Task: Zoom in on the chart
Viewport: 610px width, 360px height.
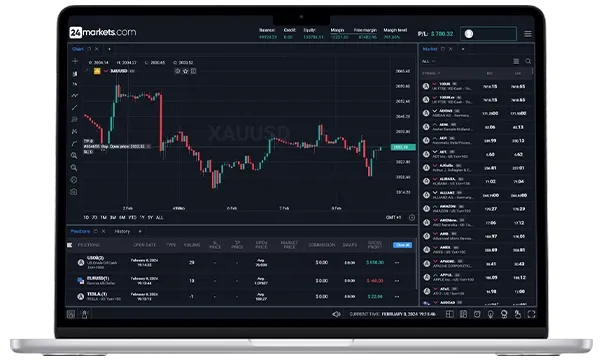Action: [74, 156]
